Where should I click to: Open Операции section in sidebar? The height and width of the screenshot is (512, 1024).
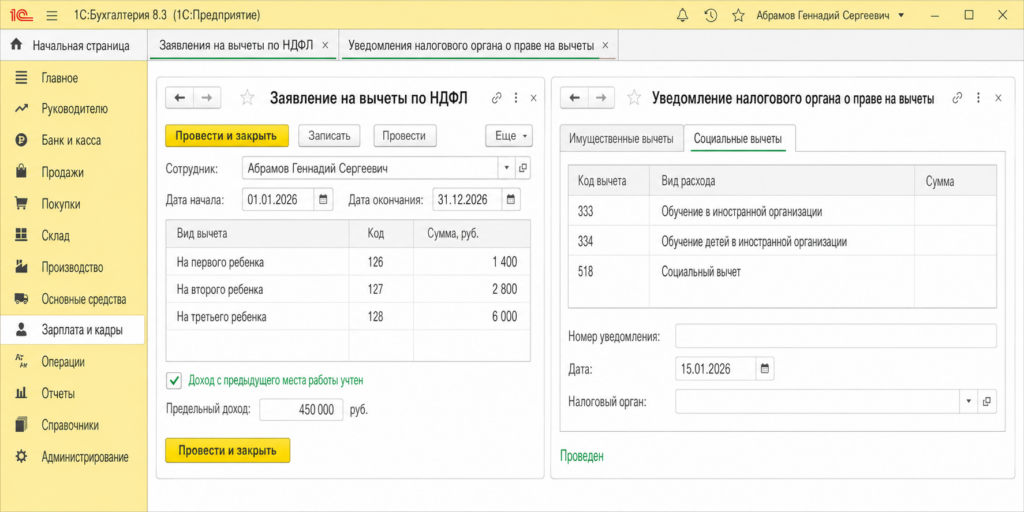pyautogui.click(x=73, y=362)
